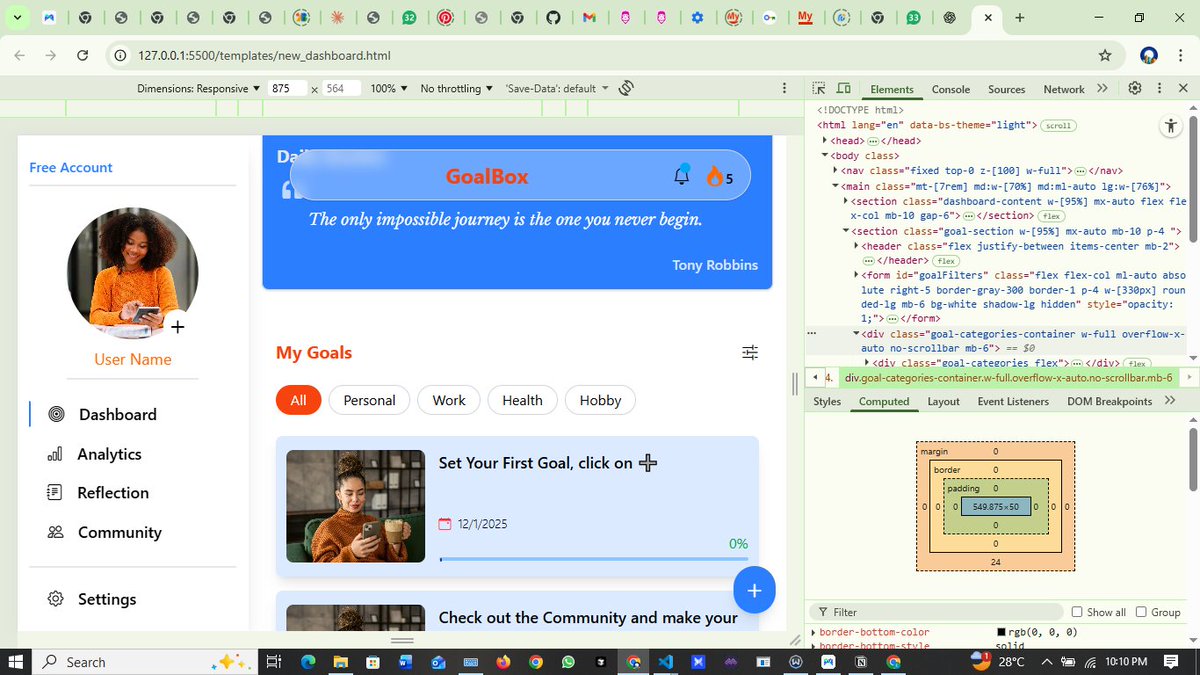Click the flame streak icon showing 5
1200x675 pixels.
click(x=716, y=175)
